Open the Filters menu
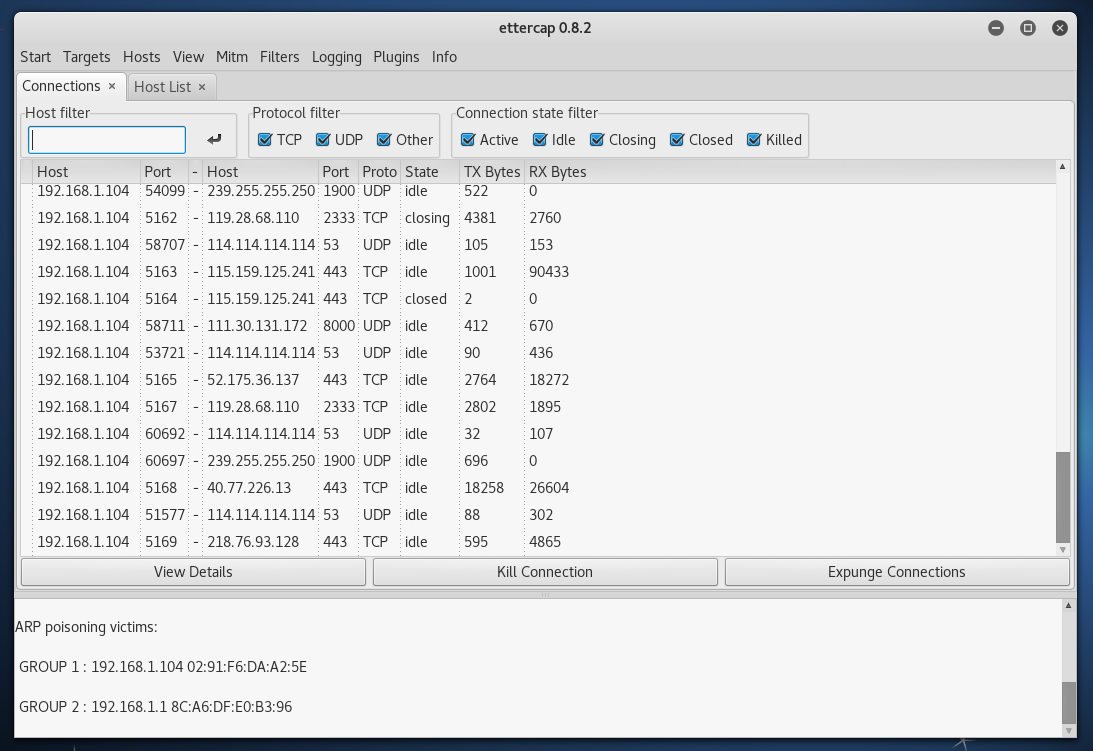 coord(280,56)
